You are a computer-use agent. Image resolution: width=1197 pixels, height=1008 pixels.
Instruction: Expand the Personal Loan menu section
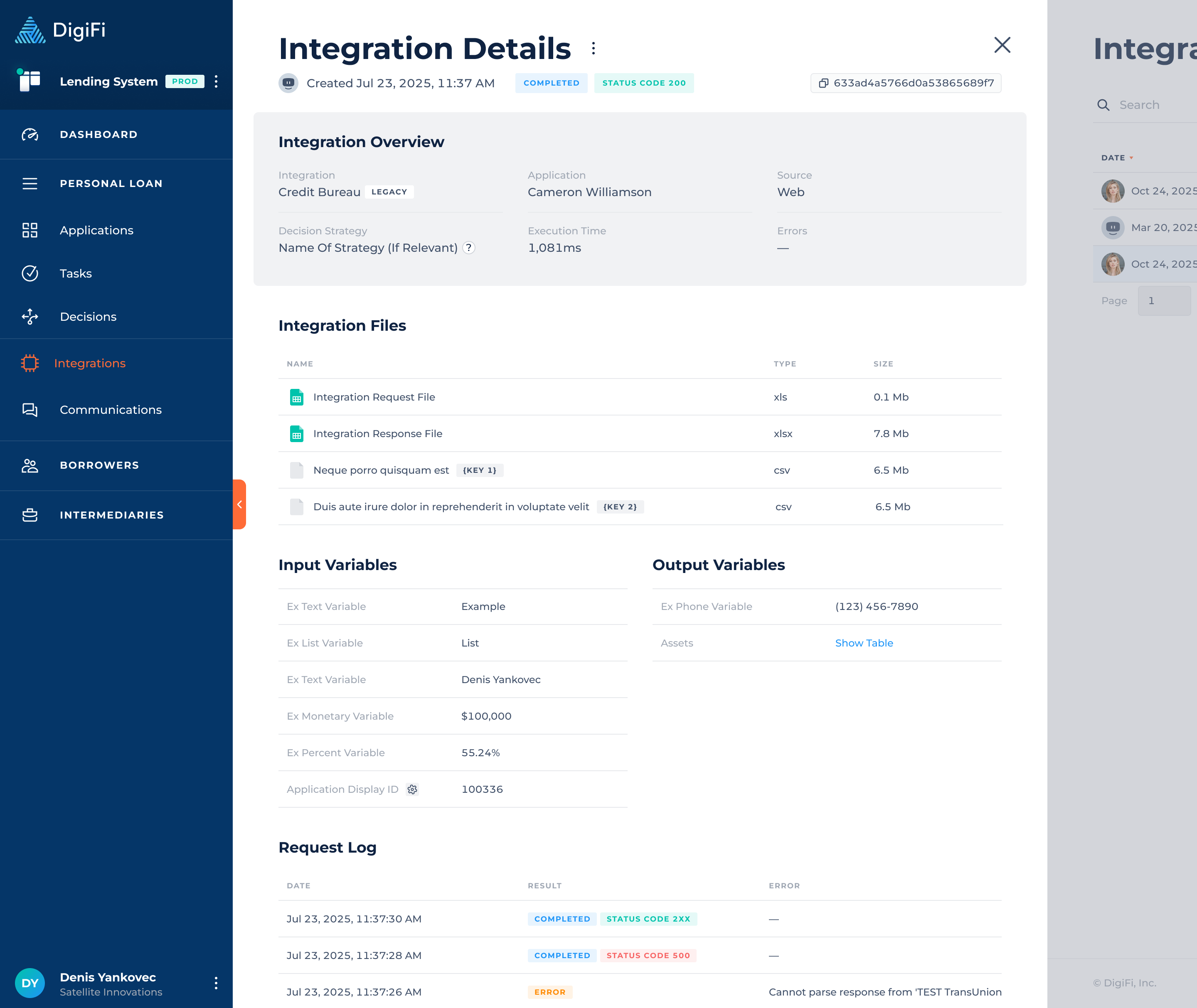111,183
